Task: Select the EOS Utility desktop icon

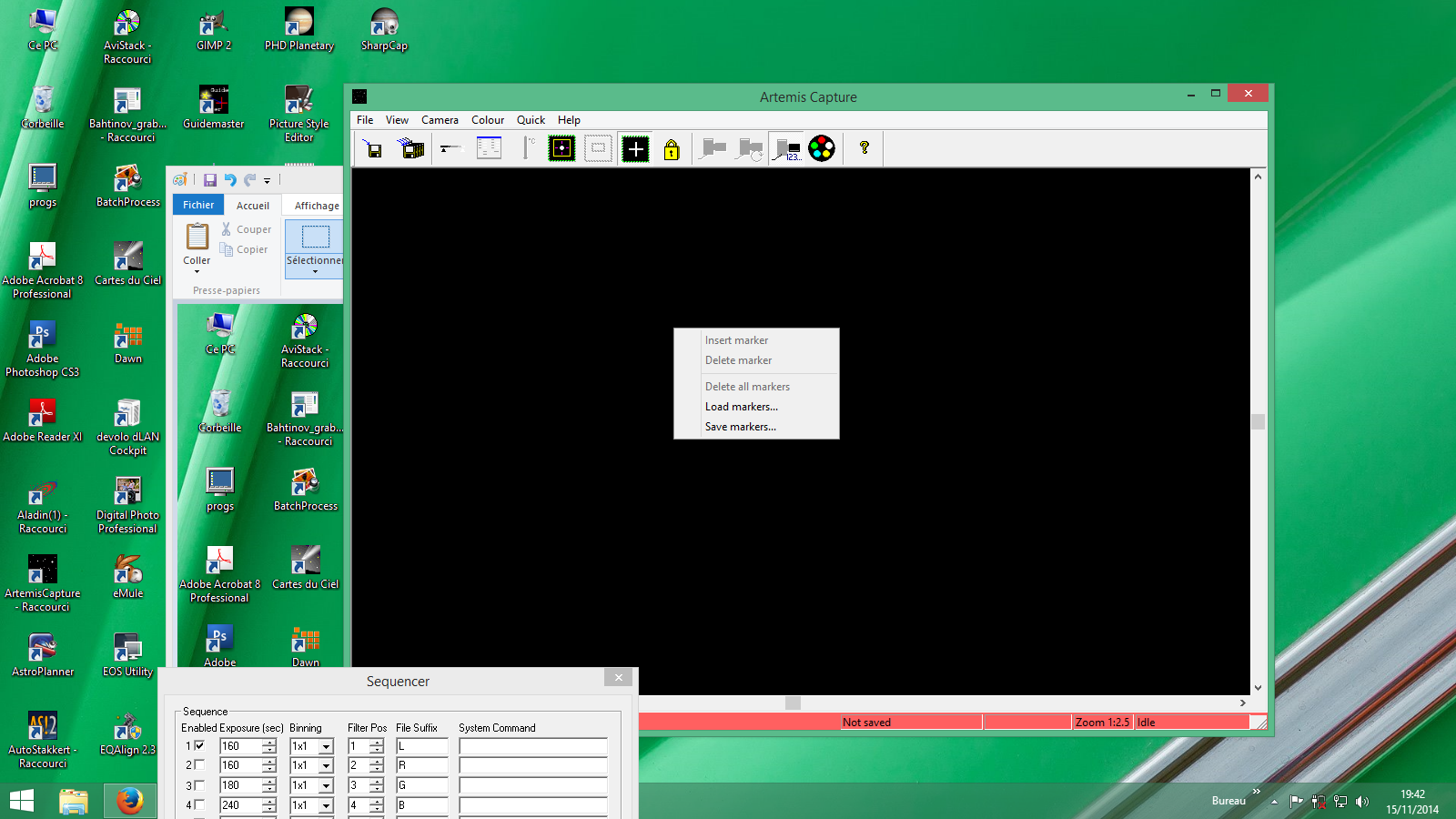Action: (127, 655)
